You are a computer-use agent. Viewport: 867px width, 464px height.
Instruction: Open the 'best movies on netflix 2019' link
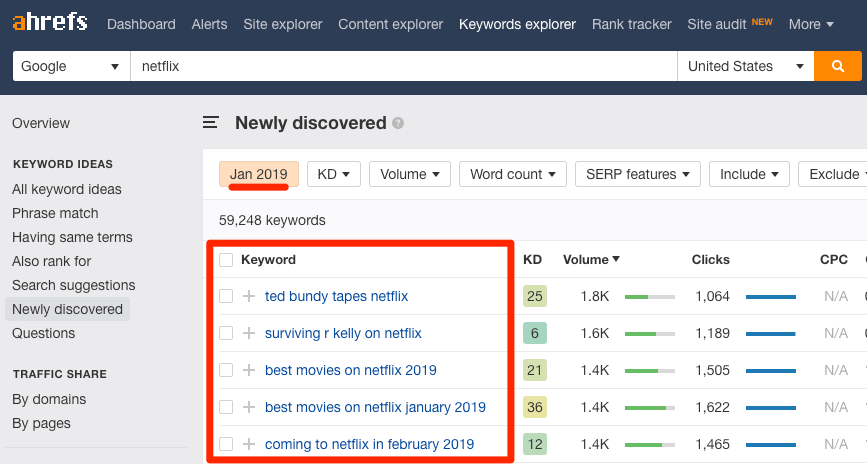pyautogui.click(x=351, y=371)
